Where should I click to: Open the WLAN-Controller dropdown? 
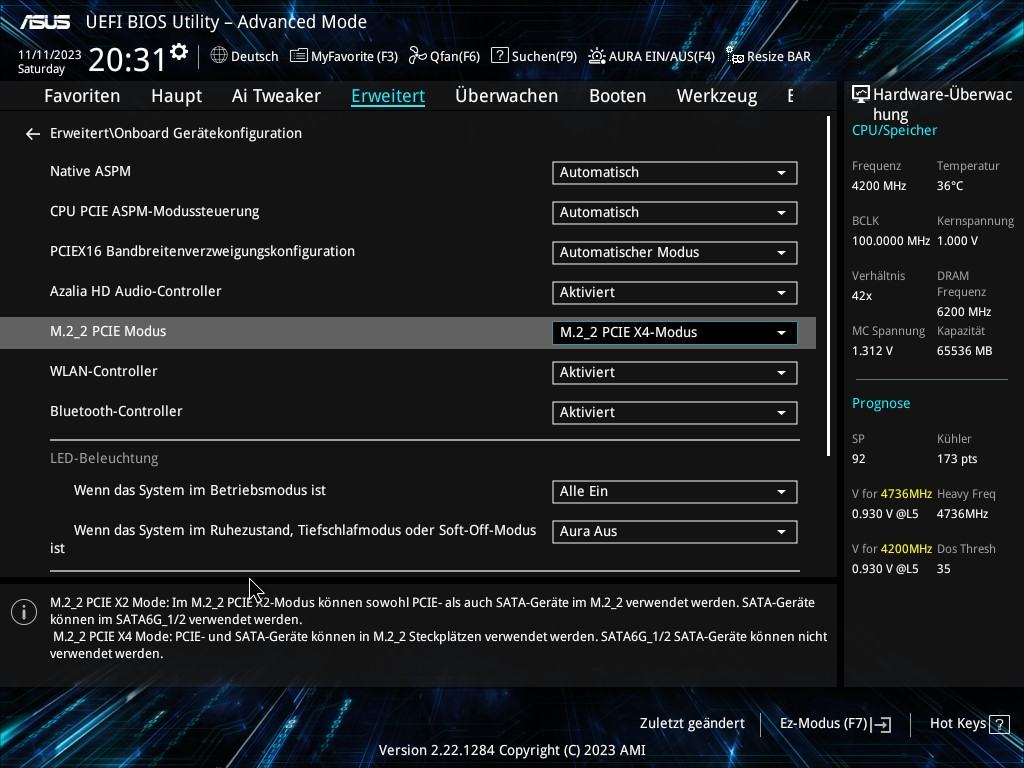pyautogui.click(x=675, y=372)
